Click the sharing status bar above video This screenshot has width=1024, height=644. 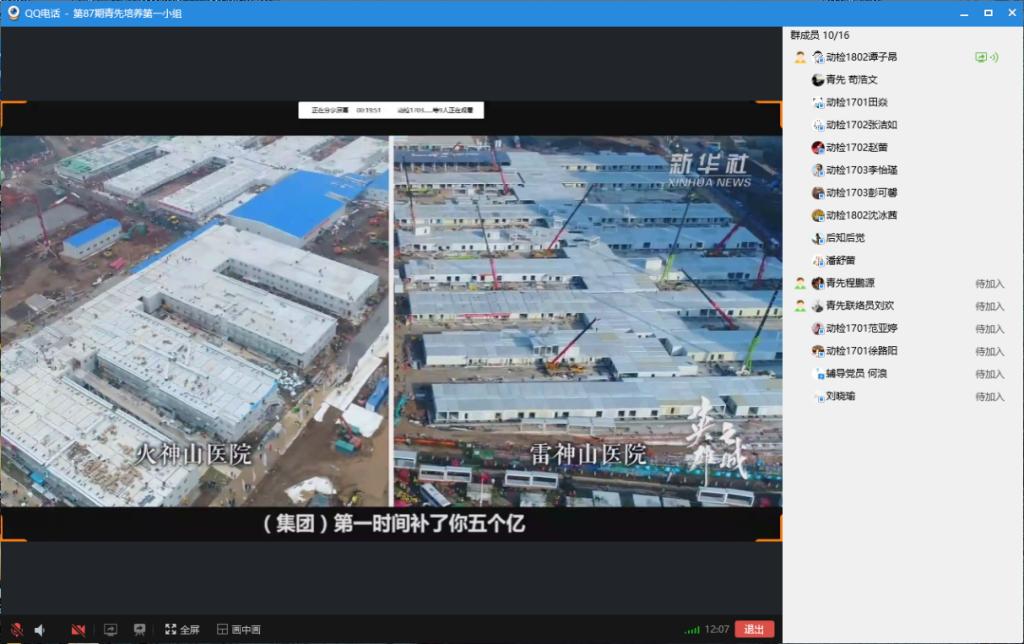tap(390, 111)
